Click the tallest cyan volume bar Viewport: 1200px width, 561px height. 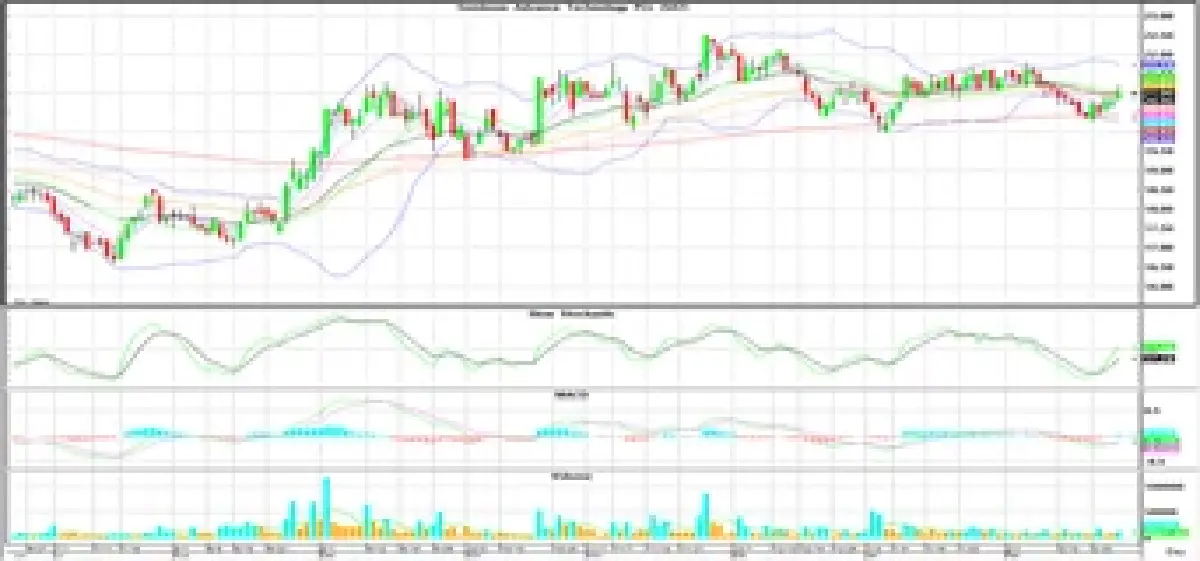[326, 505]
